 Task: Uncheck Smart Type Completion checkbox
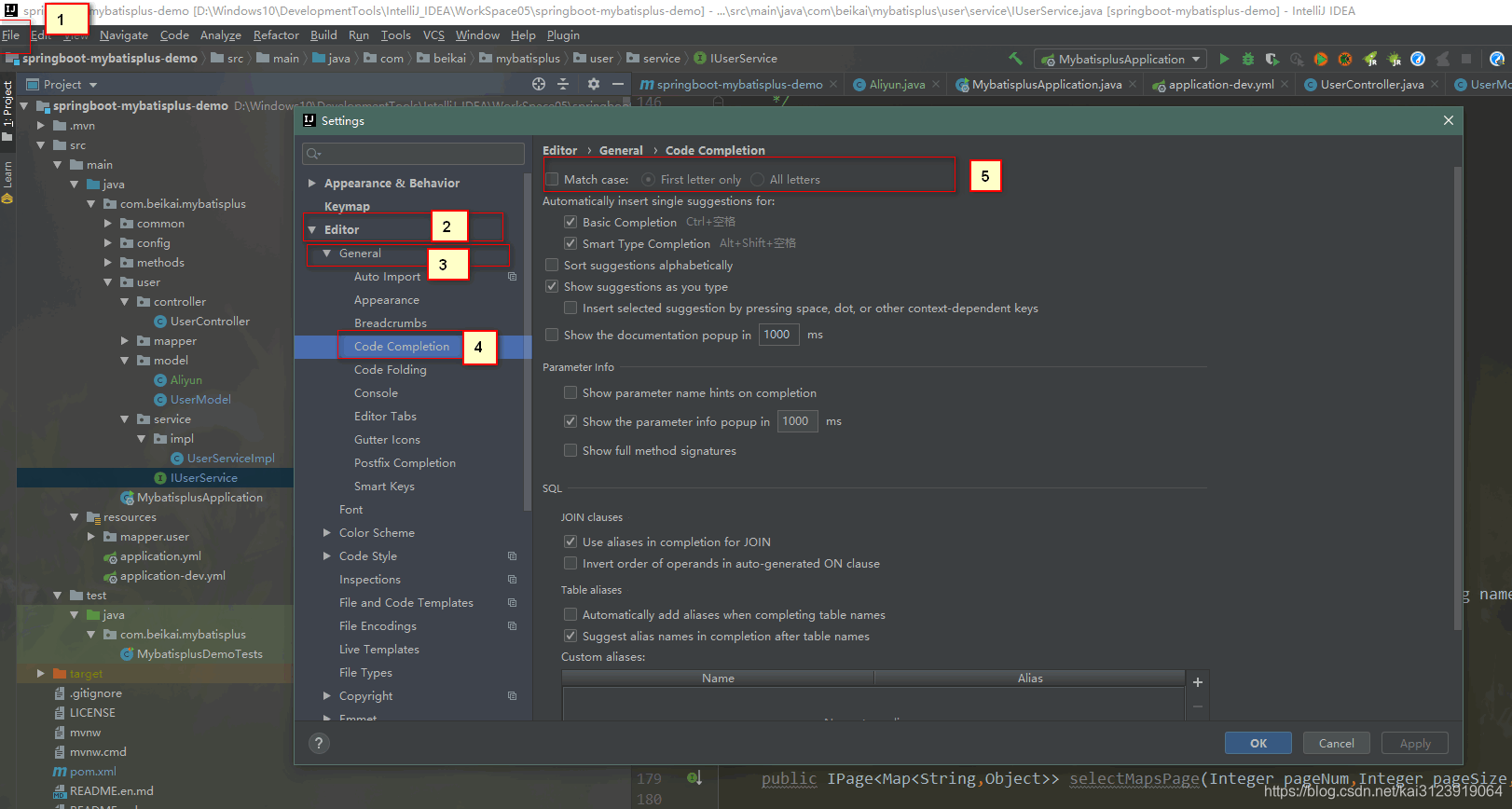[x=570, y=243]
